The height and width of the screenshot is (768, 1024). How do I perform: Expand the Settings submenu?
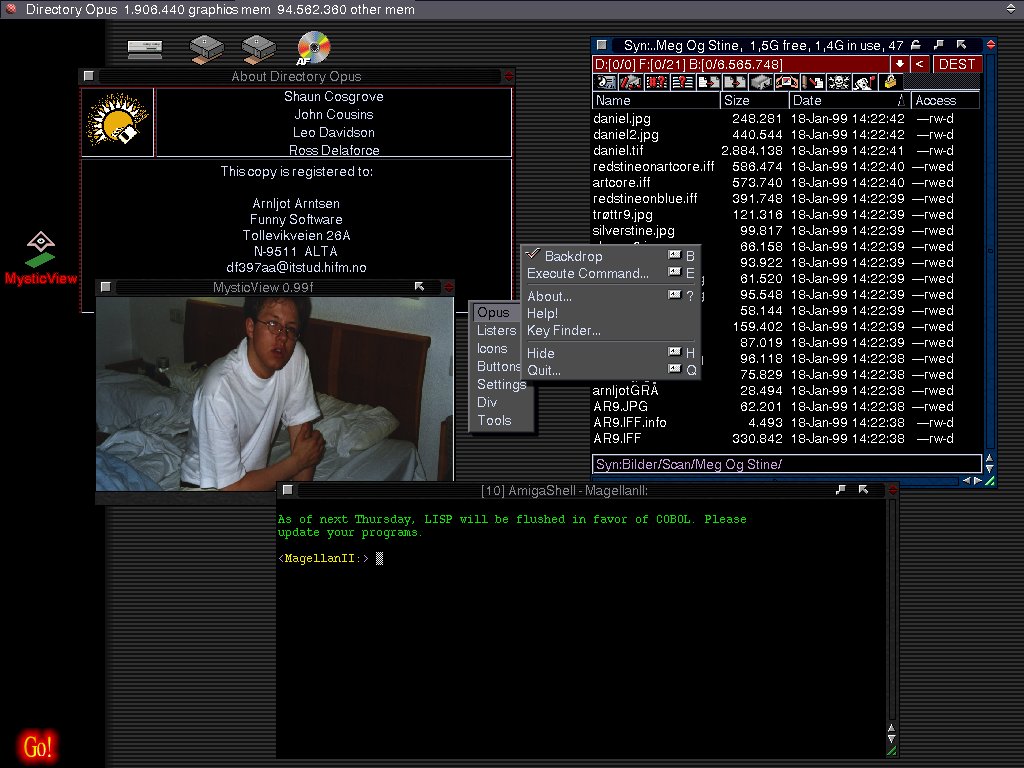click(501, 384)
